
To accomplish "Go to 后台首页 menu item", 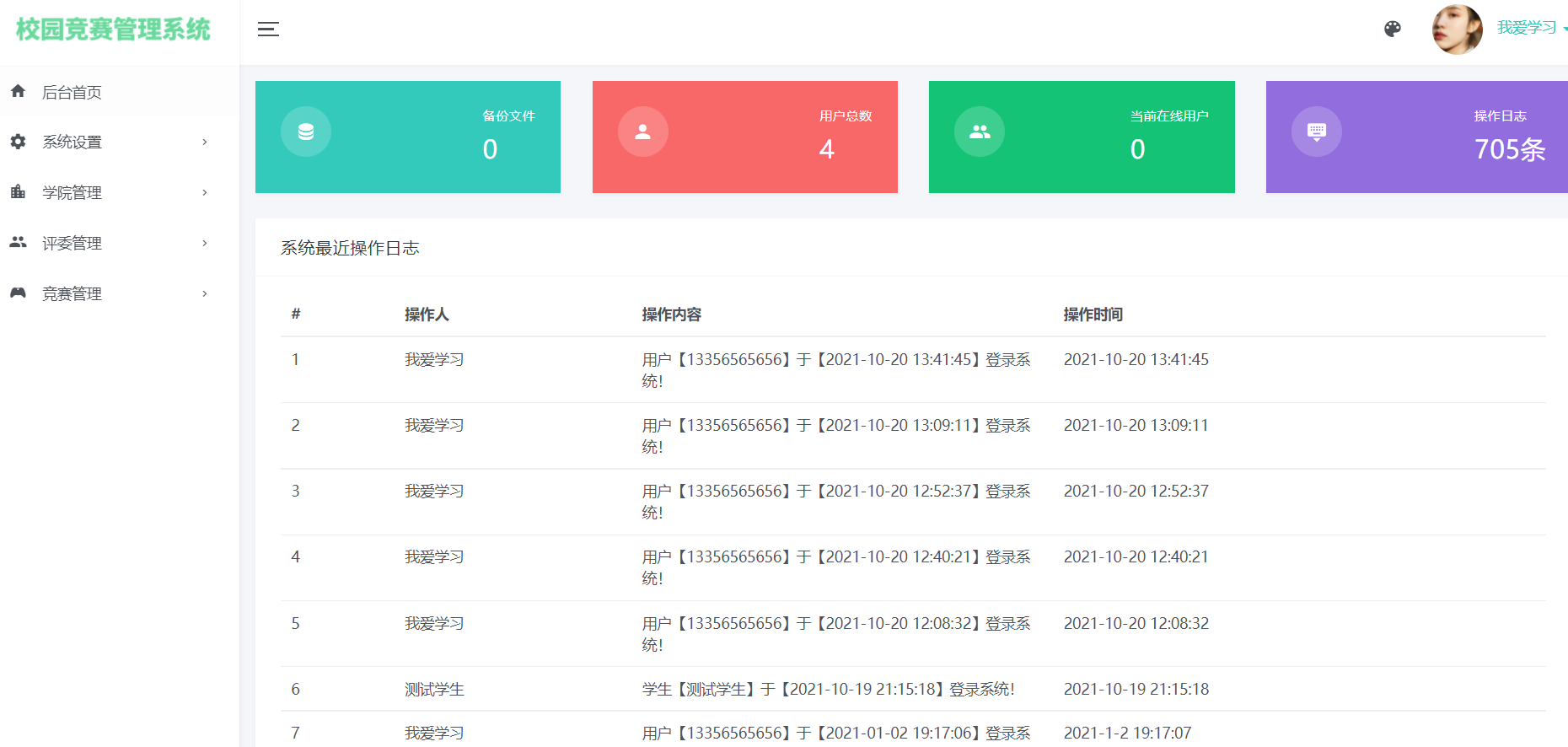I will 72,92.
